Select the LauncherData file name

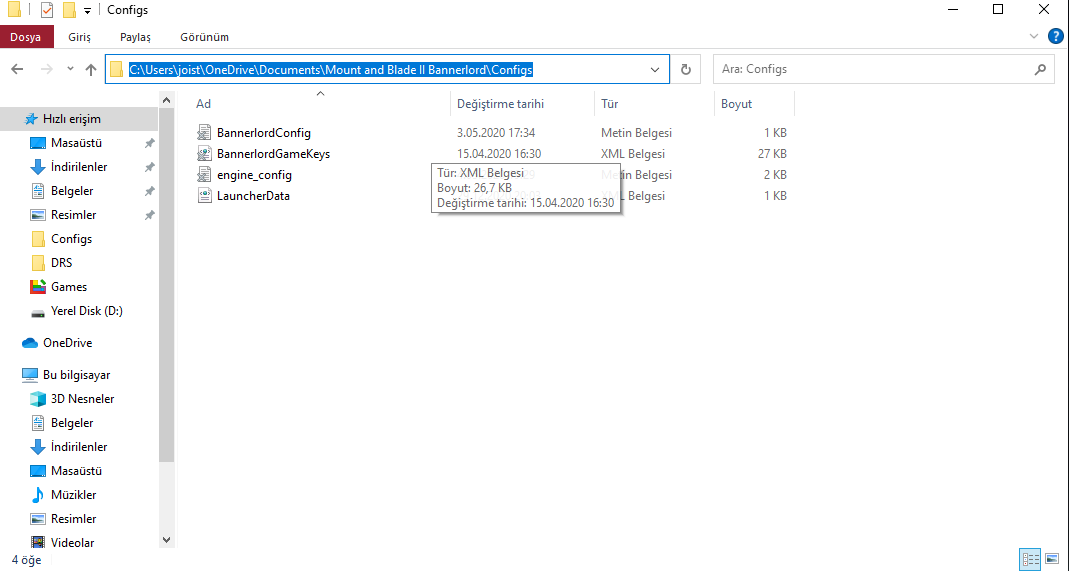tap(253, 196)
